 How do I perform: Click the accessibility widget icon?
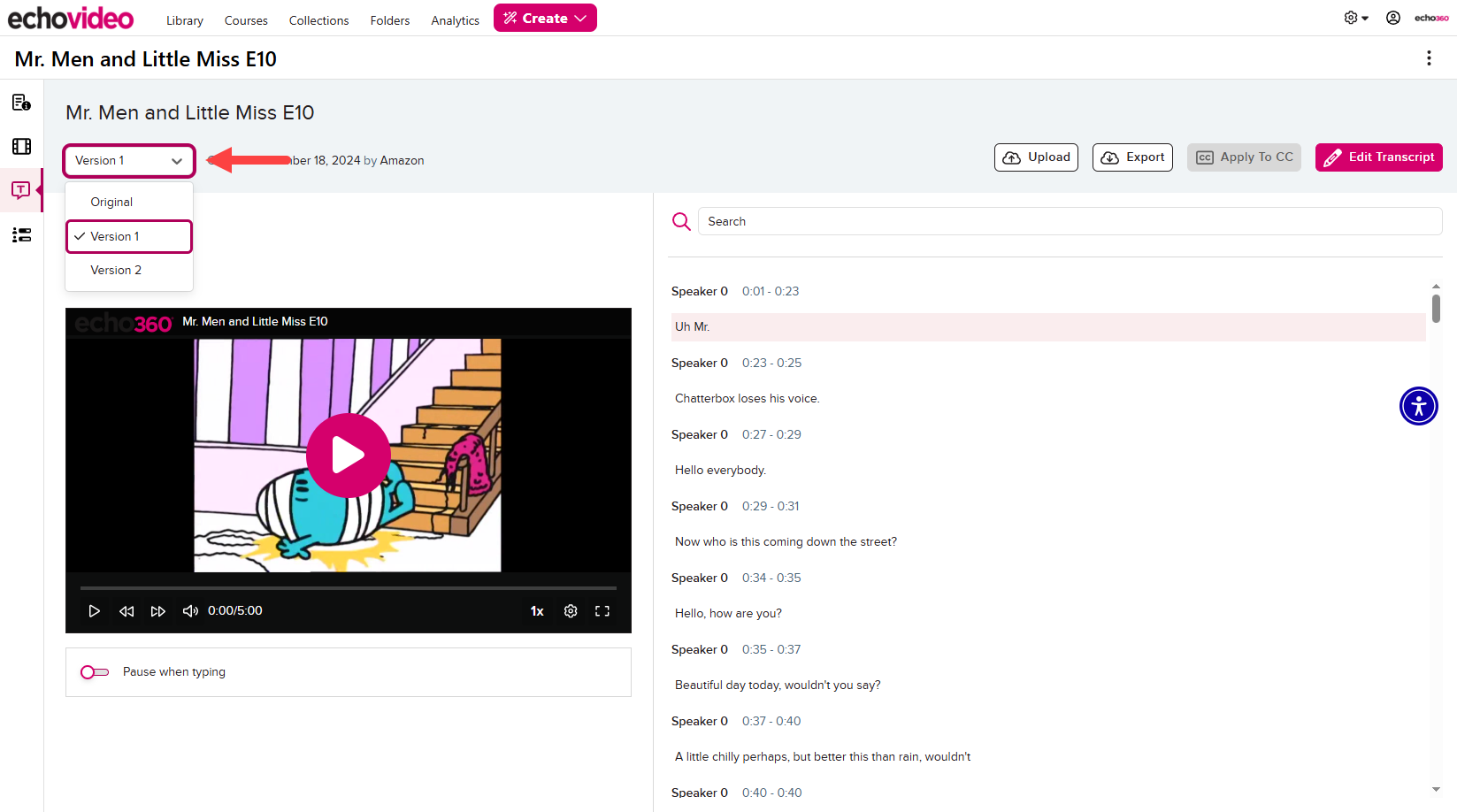click(1418, 406)
